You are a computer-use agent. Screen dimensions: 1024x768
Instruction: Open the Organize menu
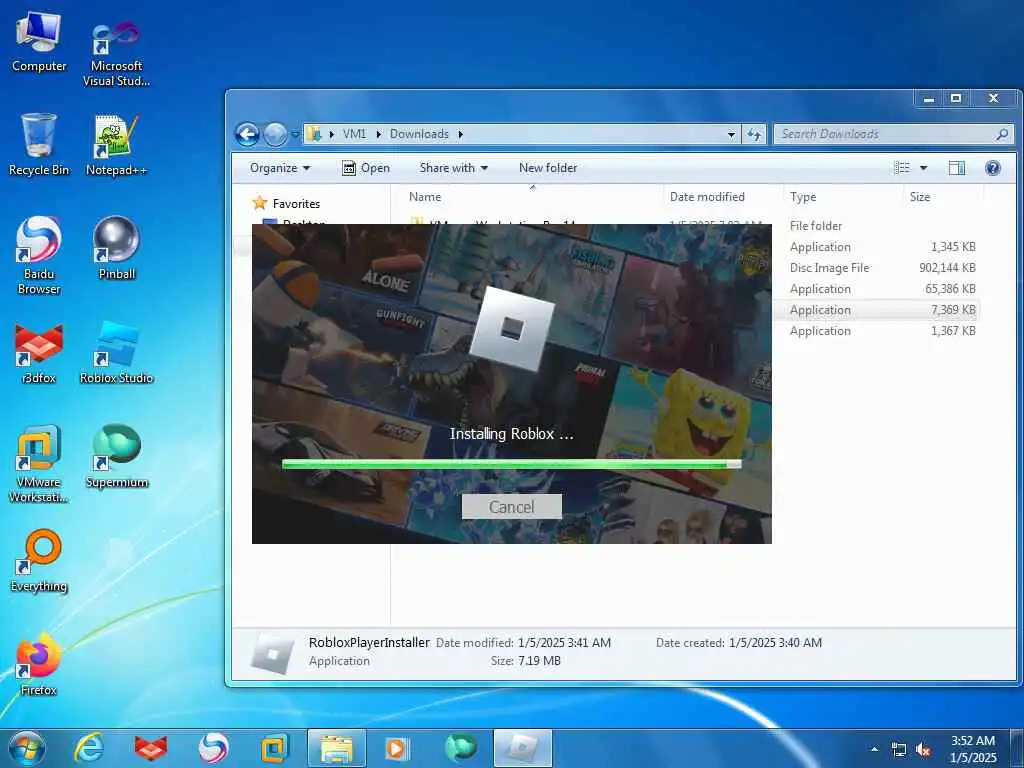coord(280,168)
